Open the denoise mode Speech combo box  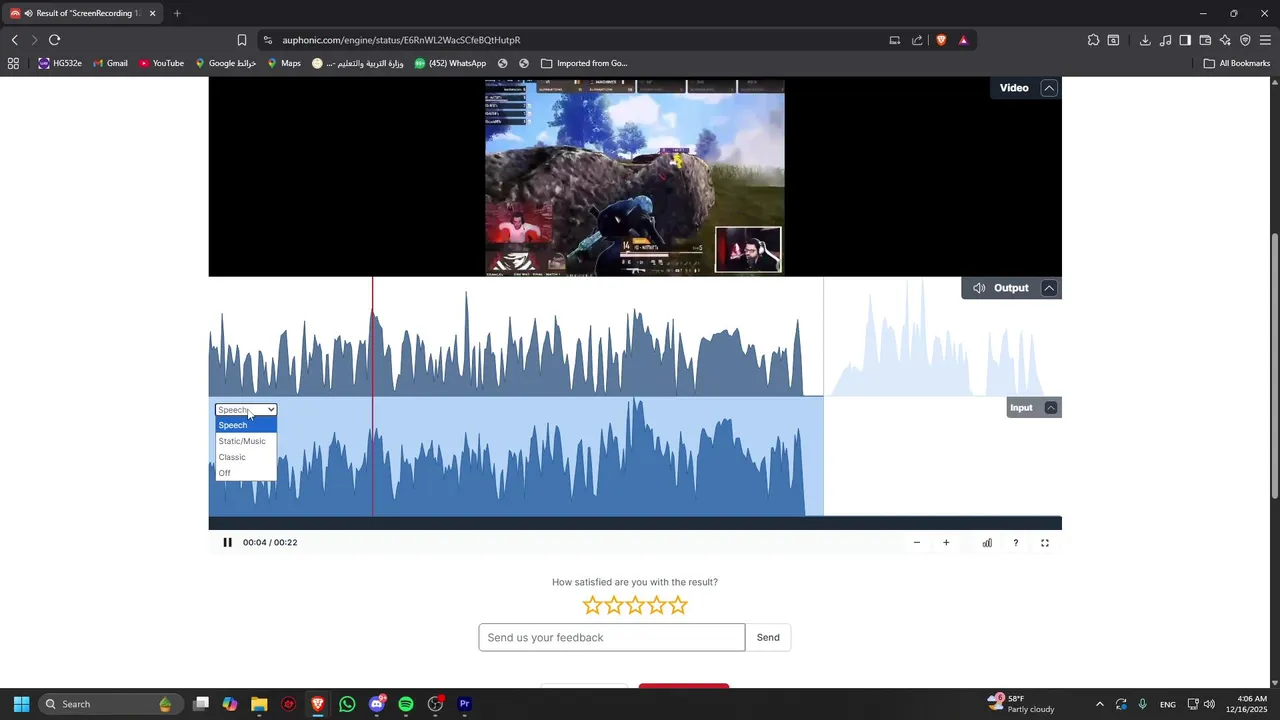[x=246, y=410]
